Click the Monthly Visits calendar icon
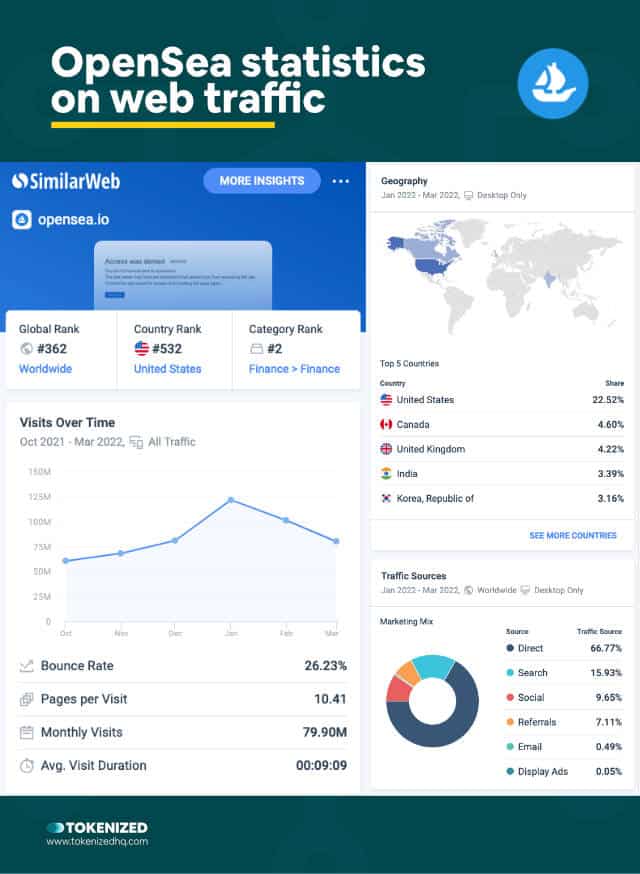This screenshot has height=874, width=640. (26, 732)
